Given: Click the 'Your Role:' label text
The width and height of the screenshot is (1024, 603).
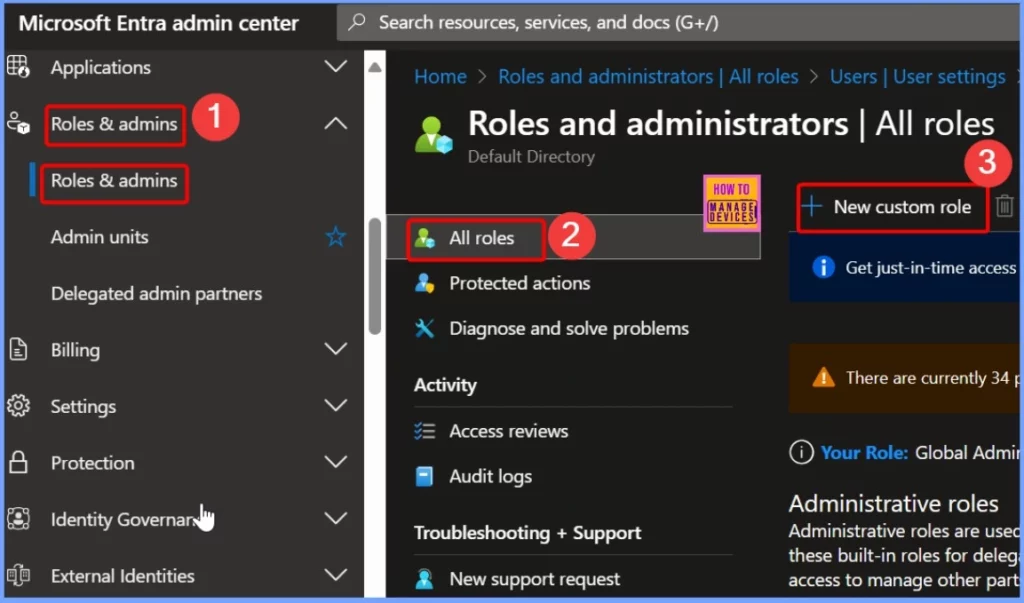Looking at the screenshot, I should [863, 452].
